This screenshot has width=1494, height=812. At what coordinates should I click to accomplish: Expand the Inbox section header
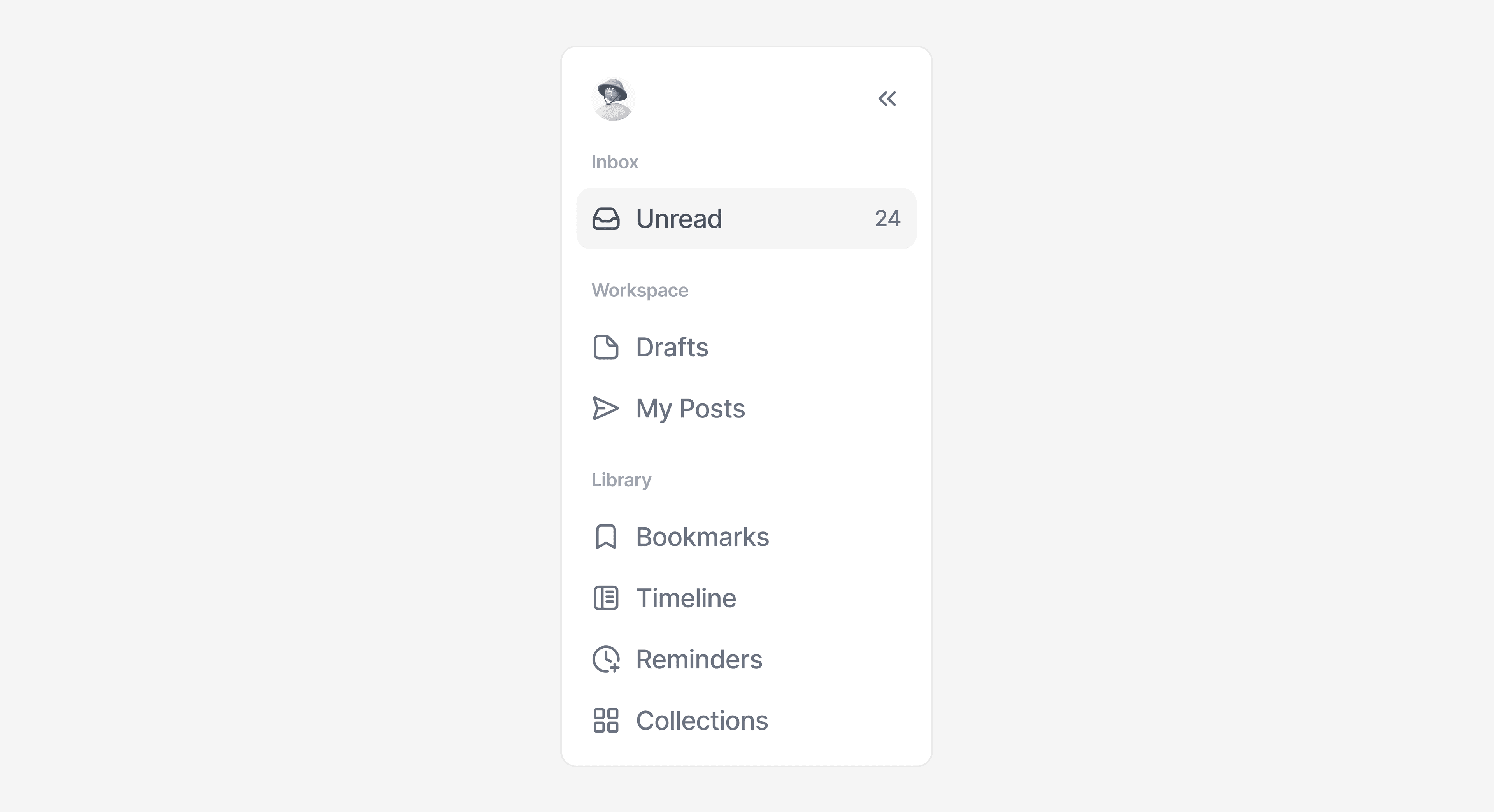[x=615, y=162]
